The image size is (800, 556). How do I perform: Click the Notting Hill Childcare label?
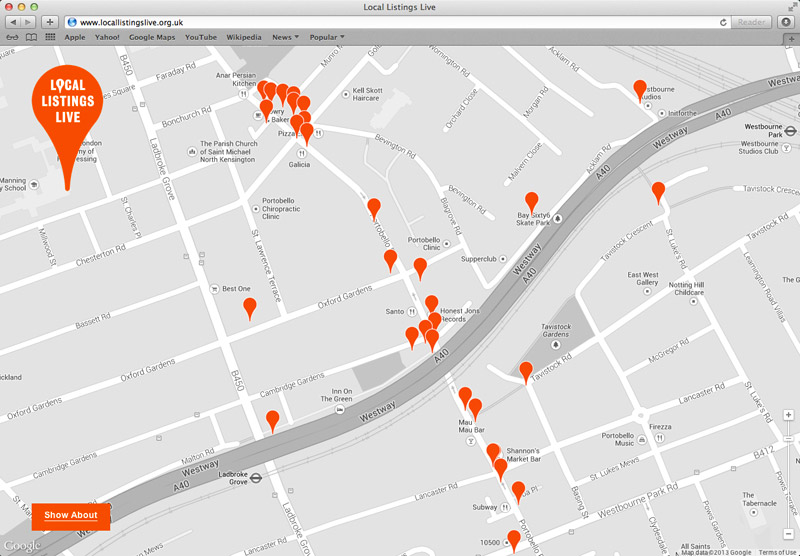[686, 289]
